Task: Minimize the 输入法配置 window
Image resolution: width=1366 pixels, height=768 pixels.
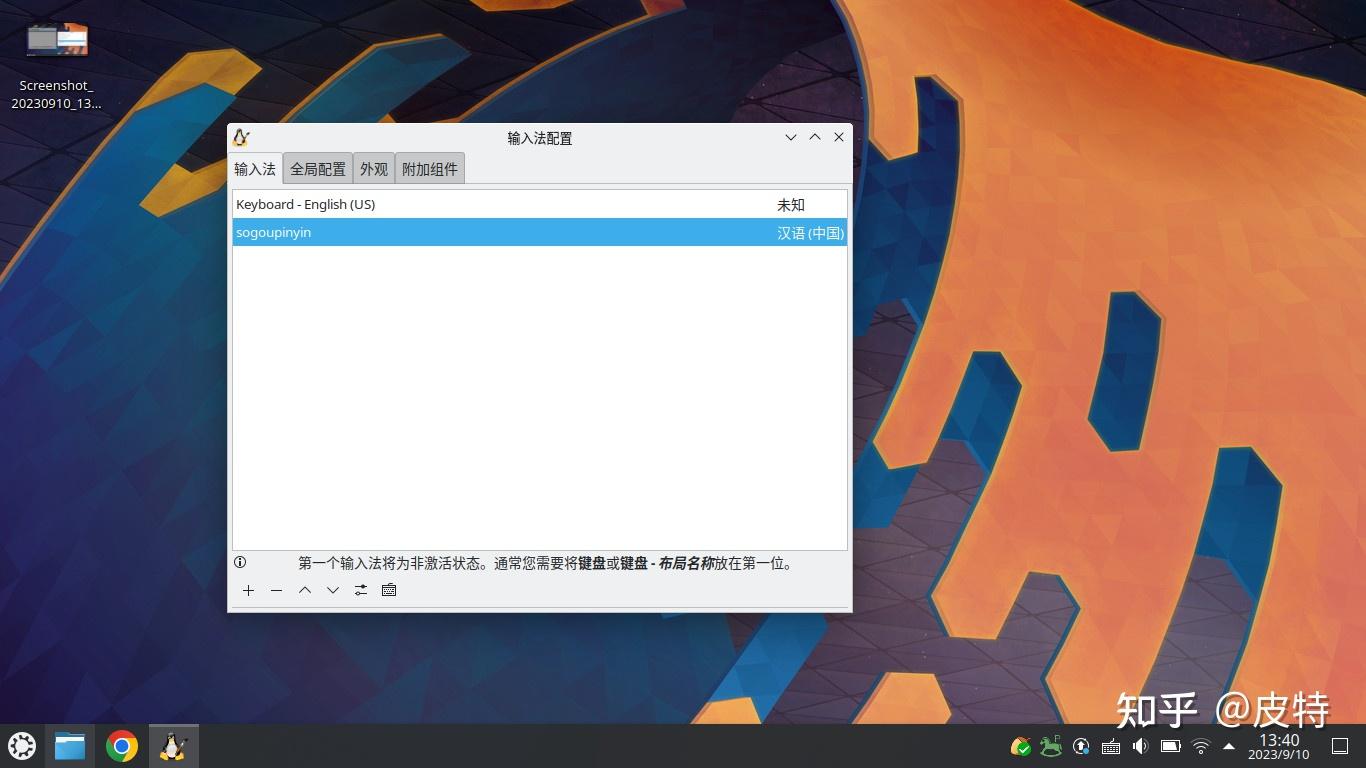Action: [791, 137]
